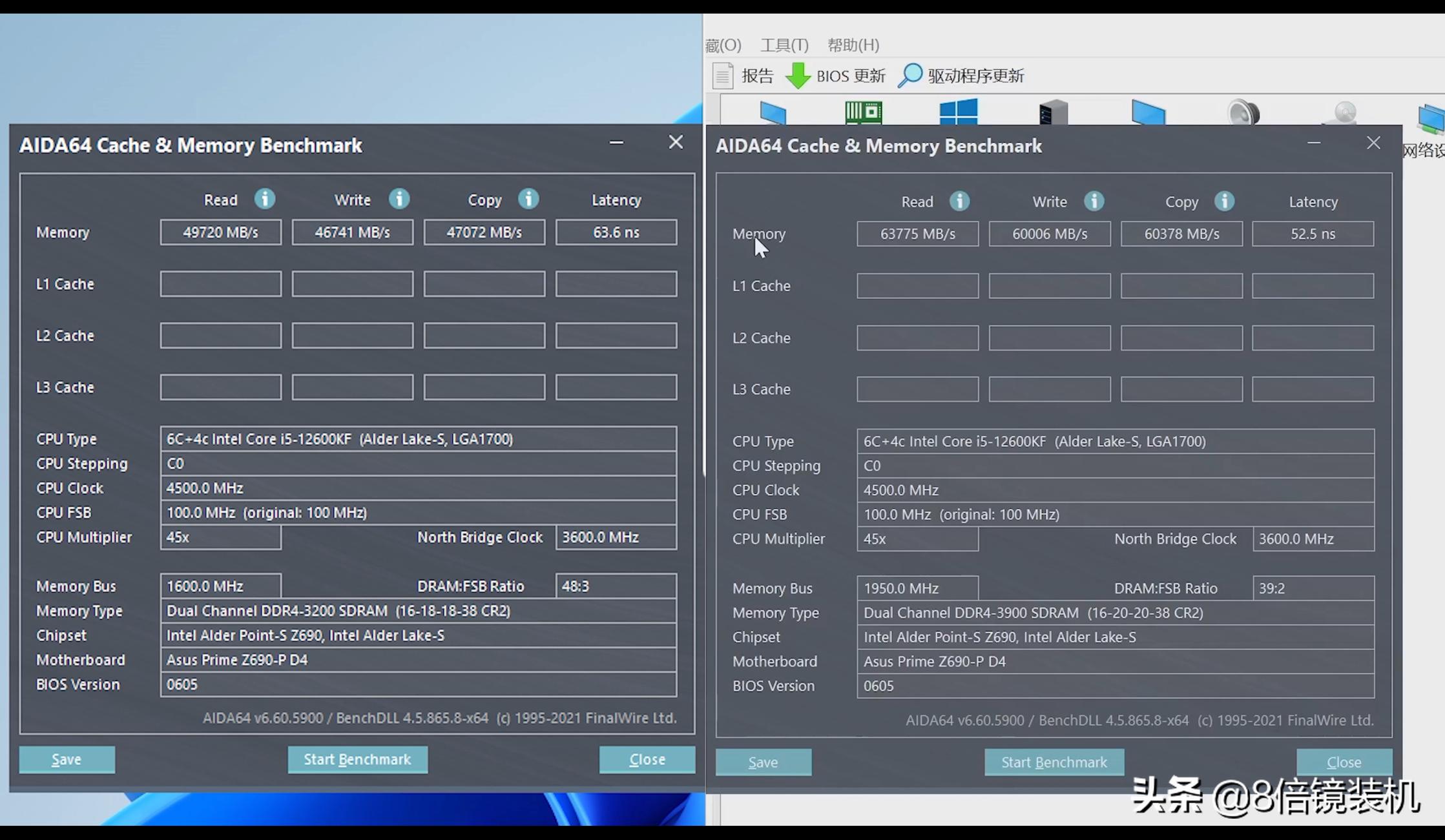The height and width of the screenshot is (840, 1445).
Task: Click the Memory Read 49720 MB/s field
Action: pos(220,232)
